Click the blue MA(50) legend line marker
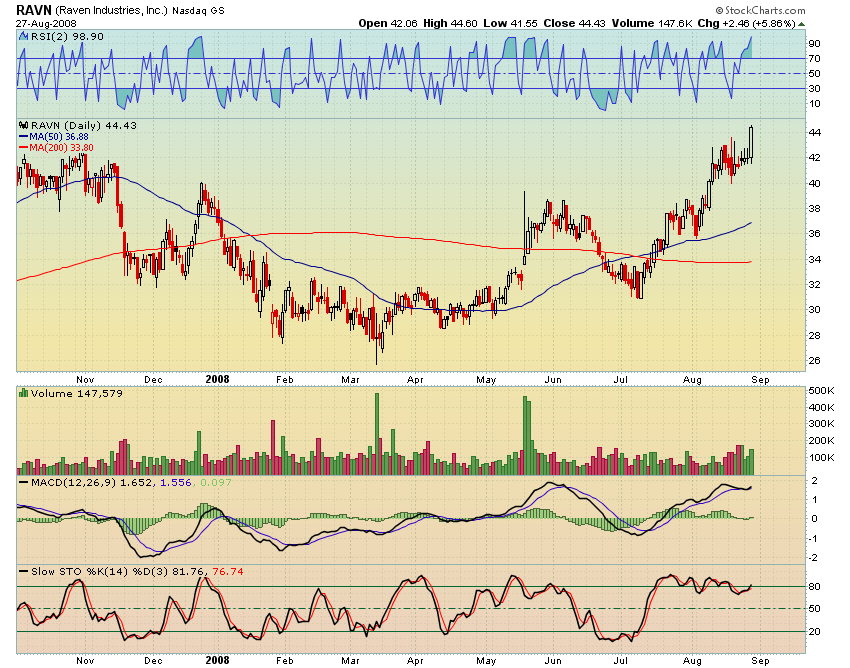 (23, 137)
